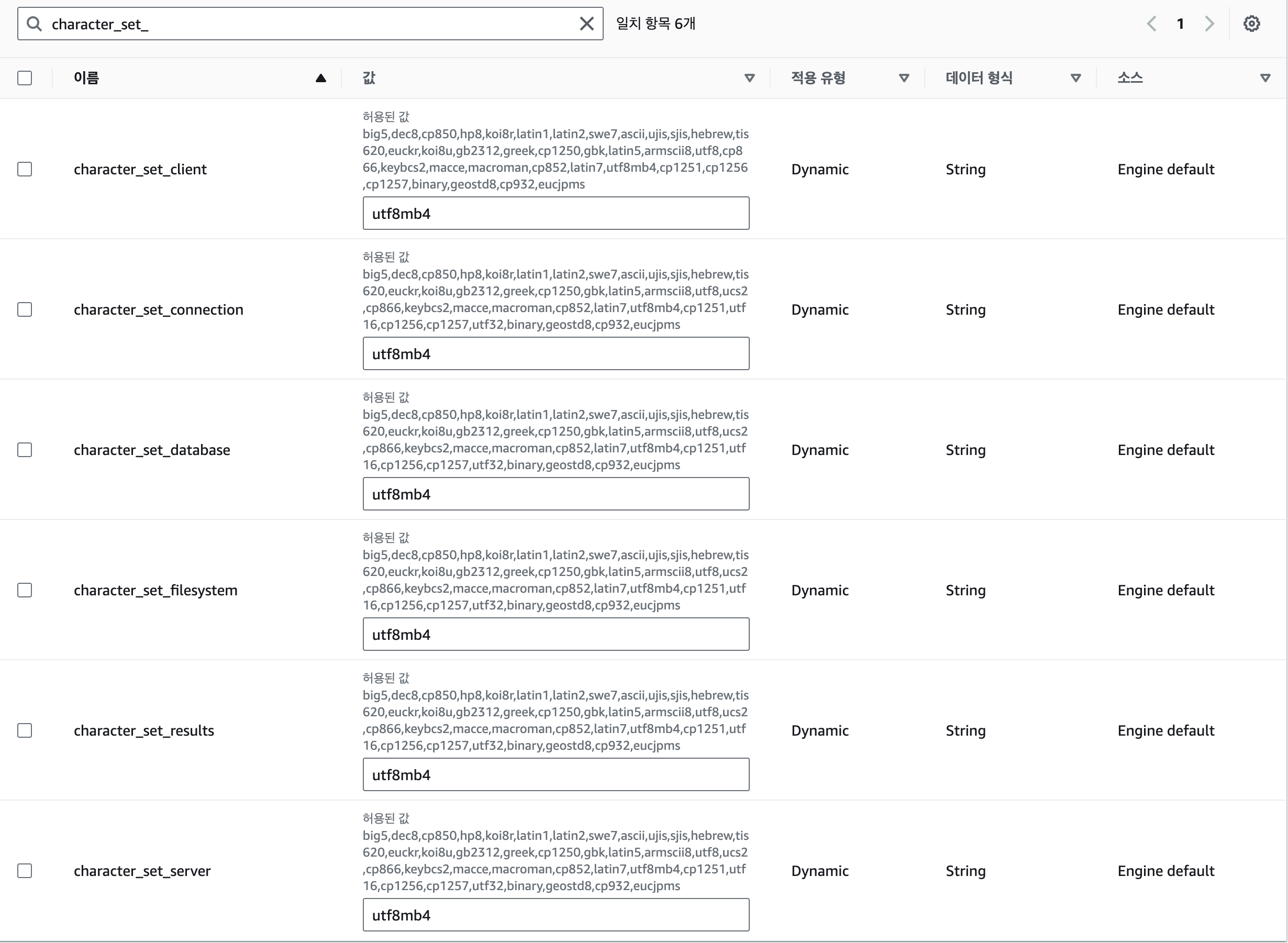1288x943 pixels.
Task: Click the 이름 column header
Action: [86, 78]
